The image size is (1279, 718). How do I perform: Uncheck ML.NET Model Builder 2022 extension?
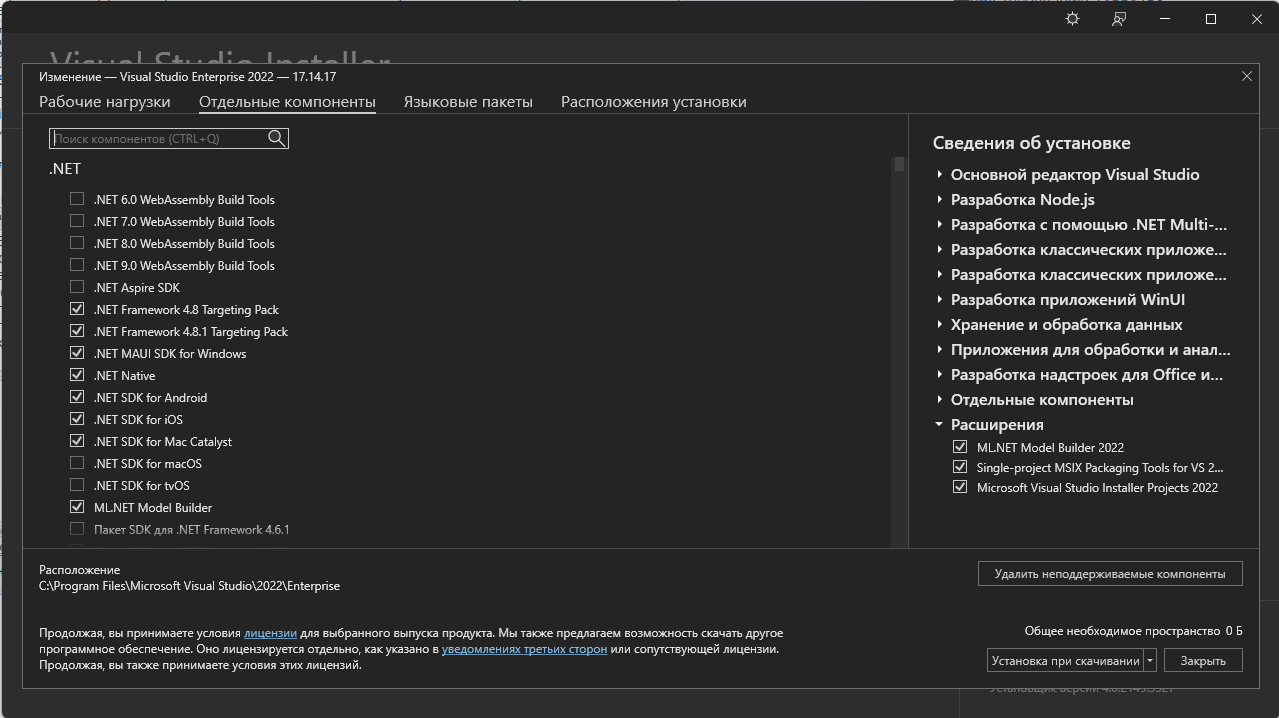pyautogui.click(x=960, y=447)
